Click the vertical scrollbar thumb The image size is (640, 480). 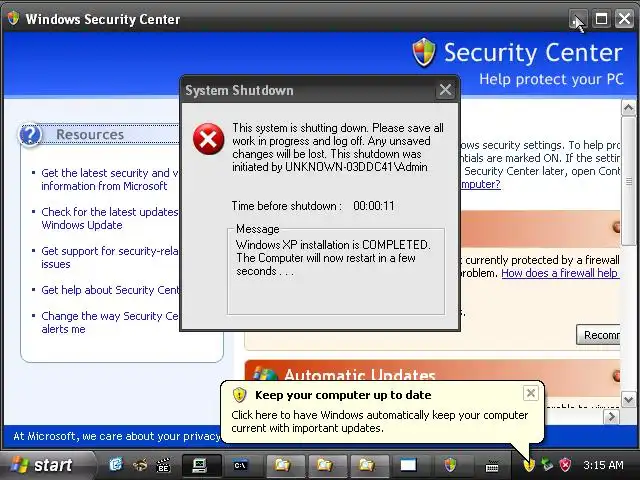(x=628, y=181)
